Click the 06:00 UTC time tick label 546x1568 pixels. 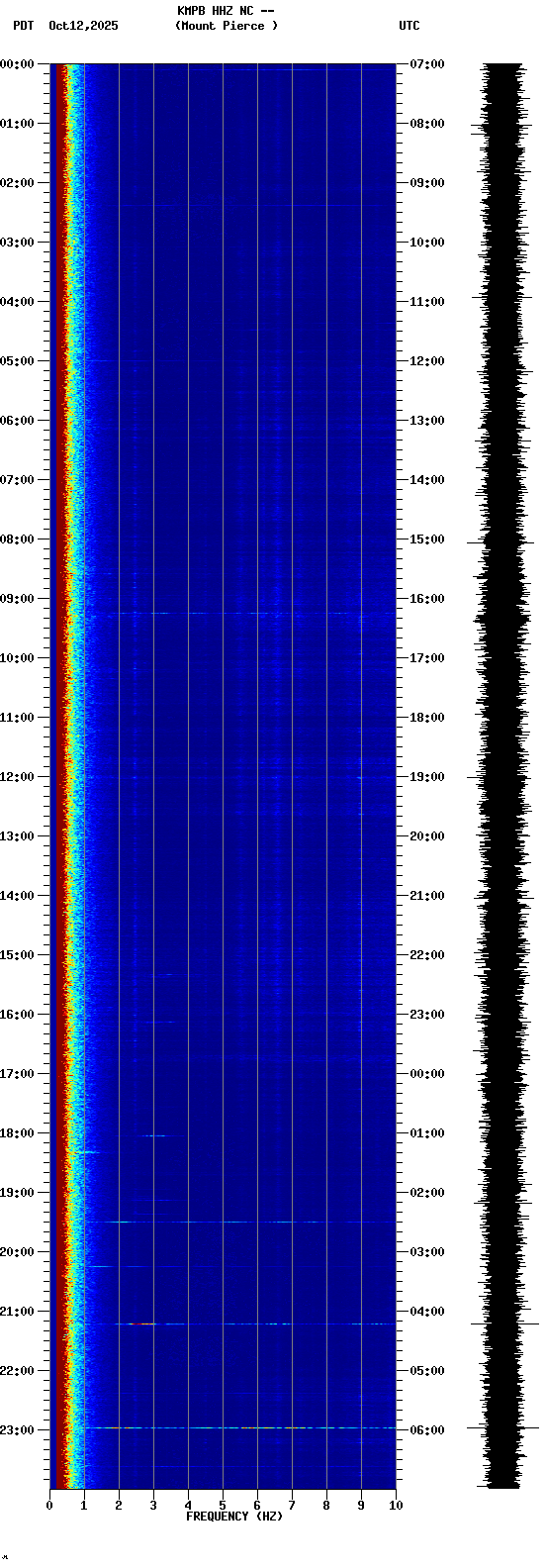click(x=427, y=1430)
